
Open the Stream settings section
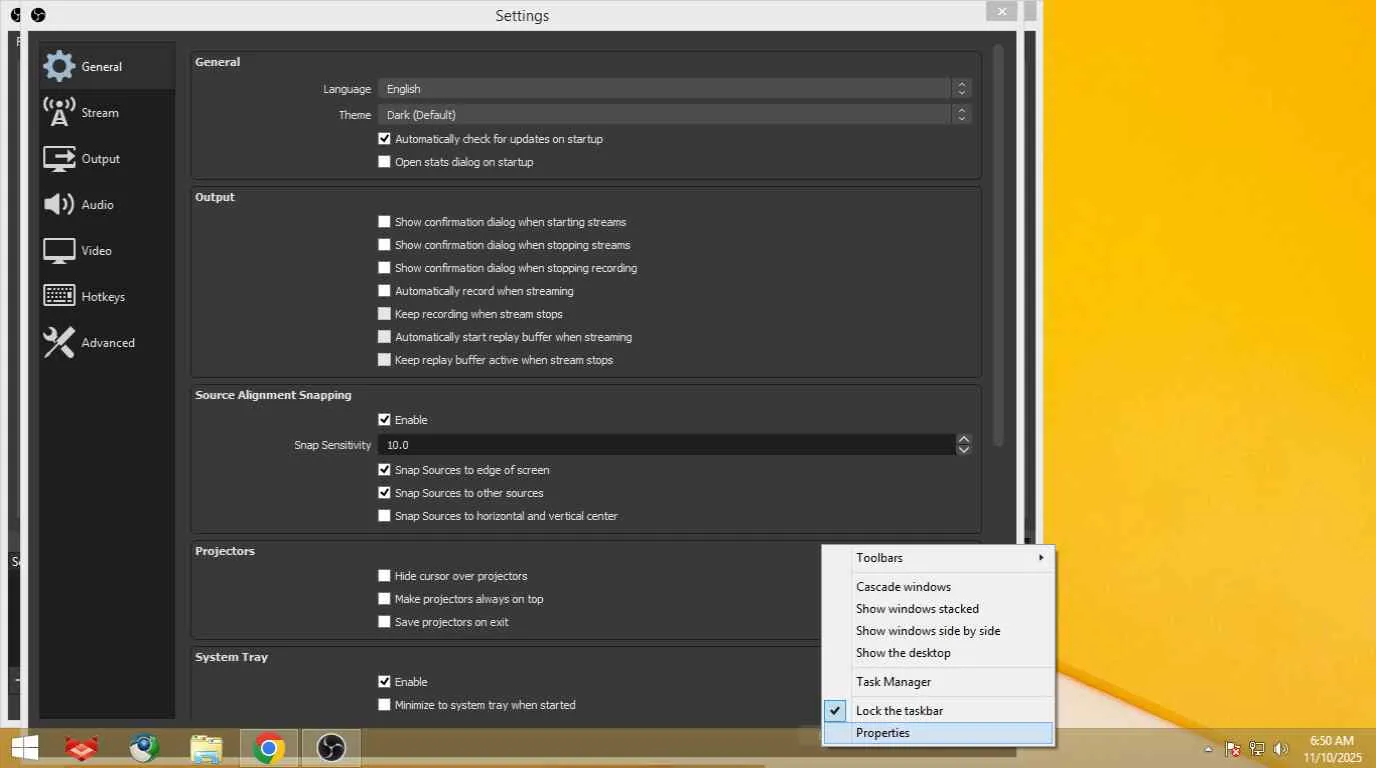(107, 113)
